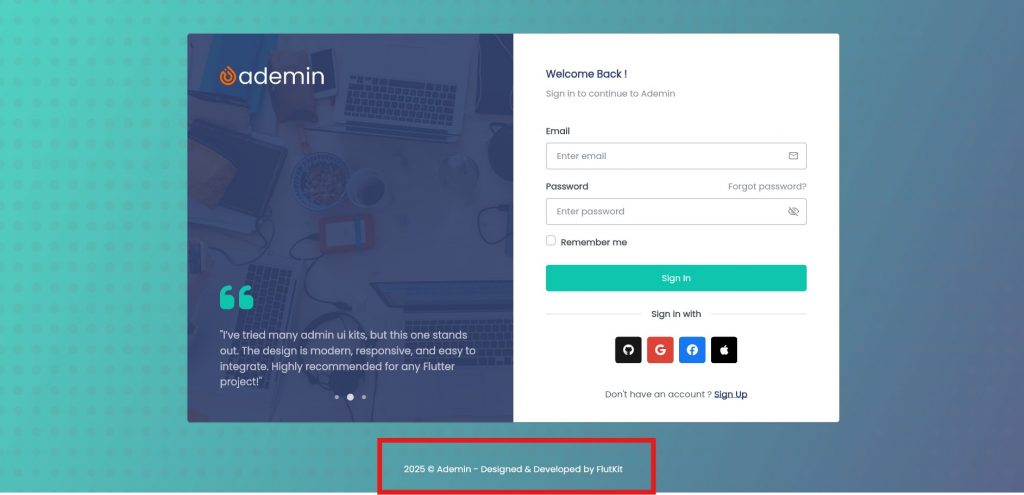The width and height of the screenshot is (1024, 495).
Task: Click the green Sign In button
Action: tap(676, 278)
